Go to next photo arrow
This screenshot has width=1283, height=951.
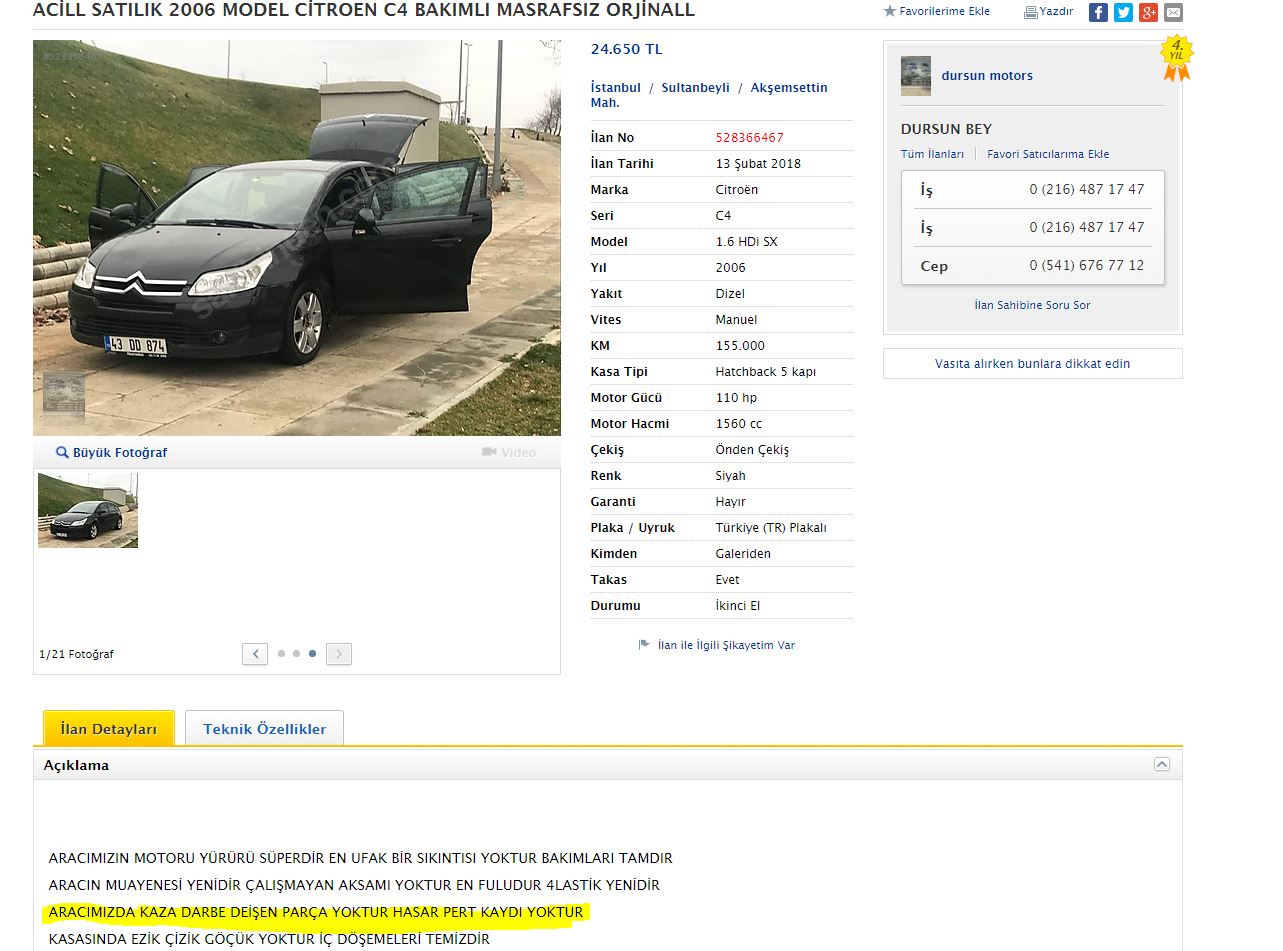(x=339, y=654)
